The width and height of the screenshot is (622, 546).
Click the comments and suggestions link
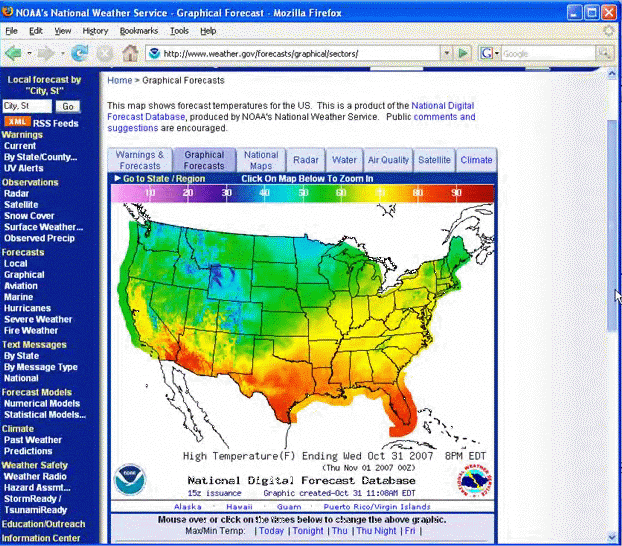[x=291, y=122]
